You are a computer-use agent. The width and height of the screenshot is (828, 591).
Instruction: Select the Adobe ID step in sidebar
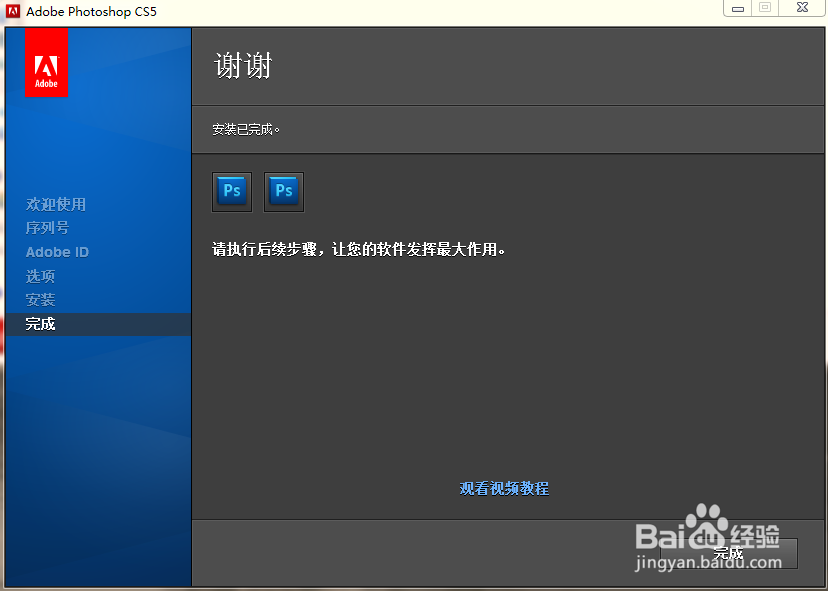coord(57,252)
